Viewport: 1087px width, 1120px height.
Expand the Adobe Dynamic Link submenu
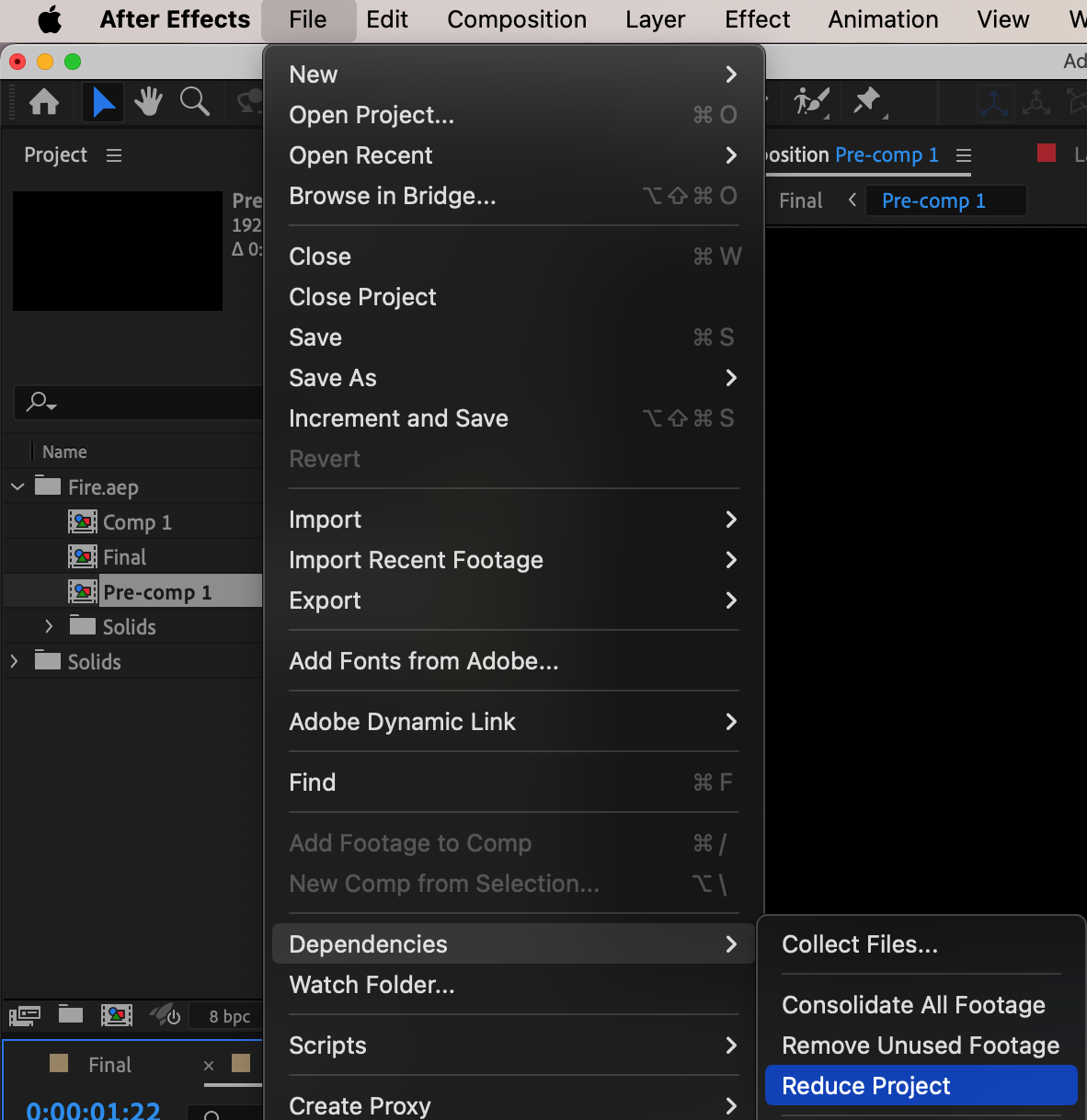514,722
